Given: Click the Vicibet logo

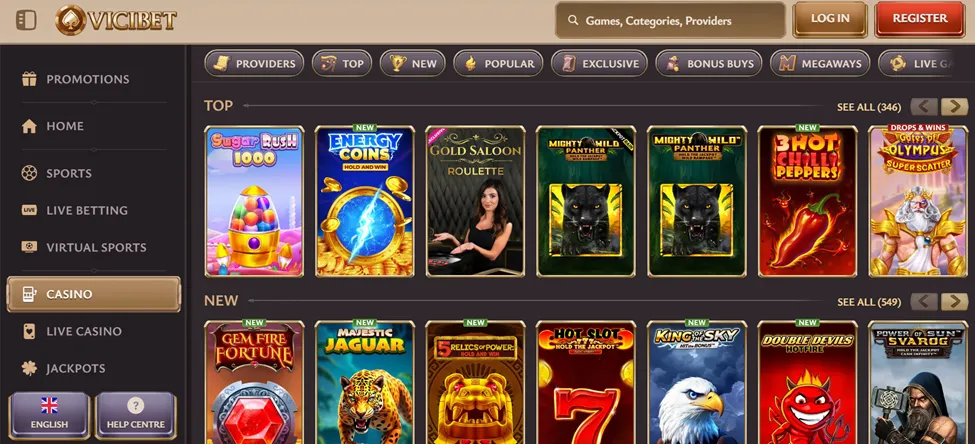Looking at the screenshot, I should pos(116,20).
